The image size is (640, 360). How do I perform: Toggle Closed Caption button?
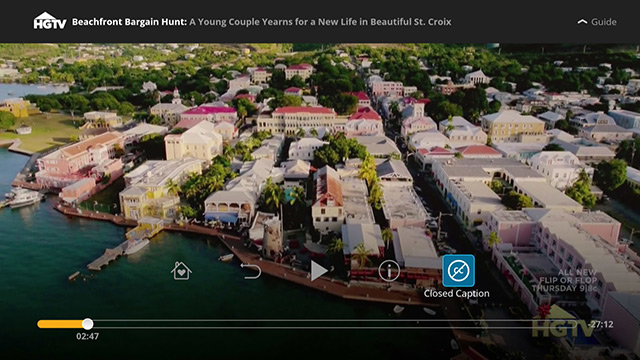coord(458,271)
